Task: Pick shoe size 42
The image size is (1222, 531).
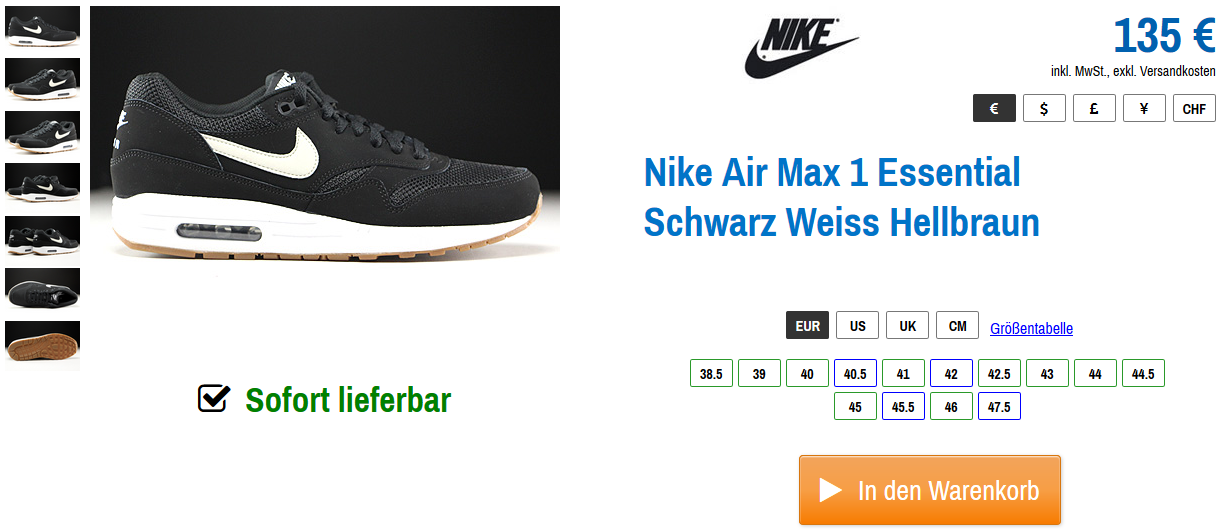Action: (951, 373)
